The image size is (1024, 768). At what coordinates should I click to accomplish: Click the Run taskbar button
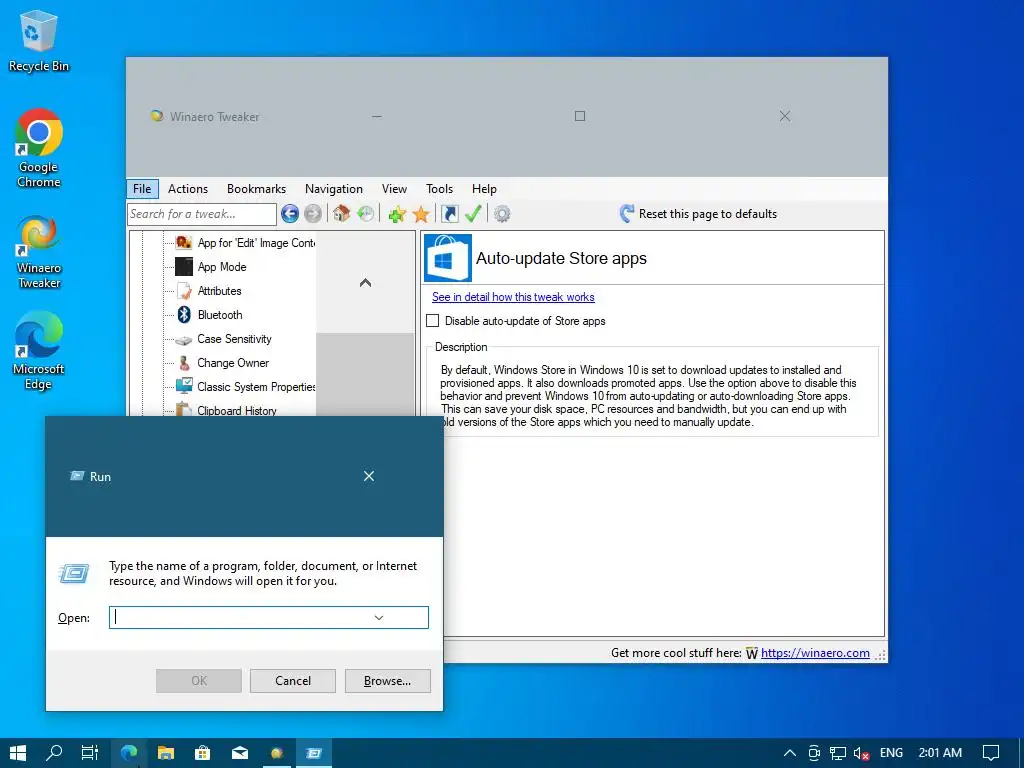[x=314, y=753]
